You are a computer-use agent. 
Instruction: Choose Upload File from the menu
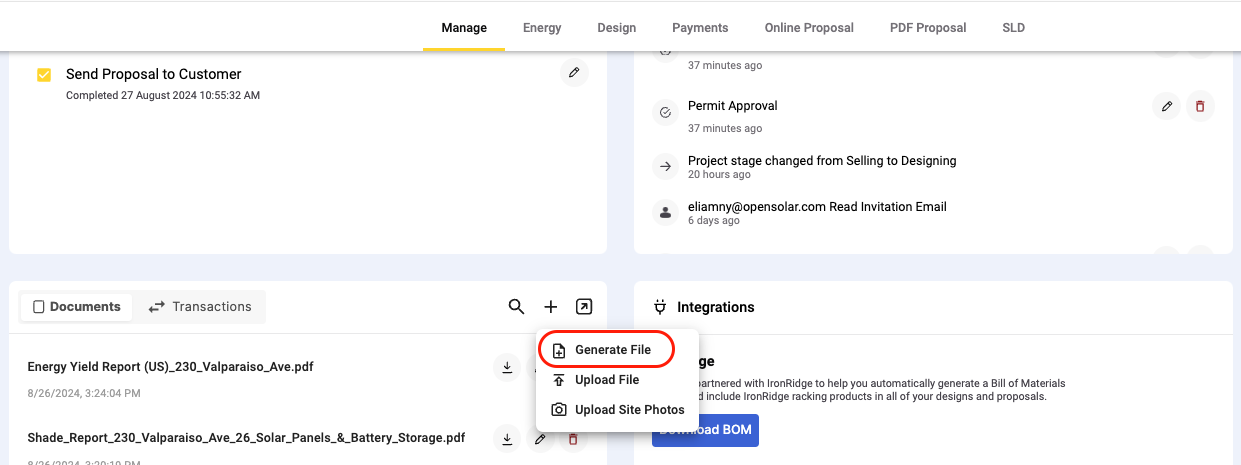click(x=606, y=380)
